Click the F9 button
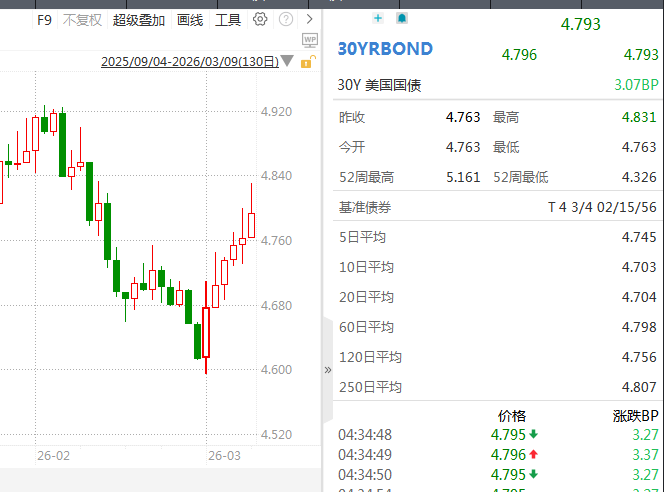The image size is (664, 492). [44, 19]
